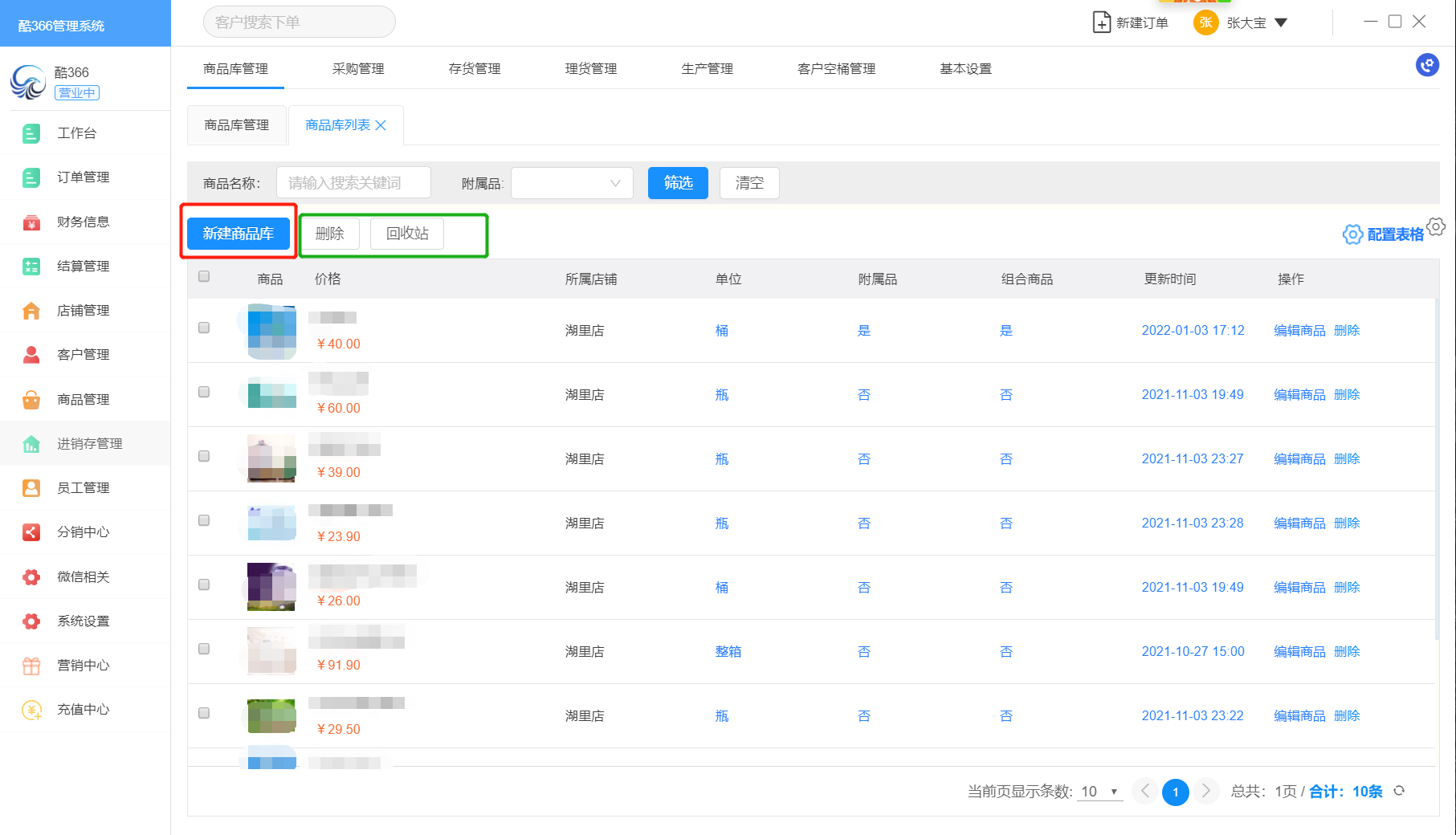Viewport: 1456px width, 835px height.
Task: Click the 财务信息 sidebar icon
Action: tap(31, 222)
